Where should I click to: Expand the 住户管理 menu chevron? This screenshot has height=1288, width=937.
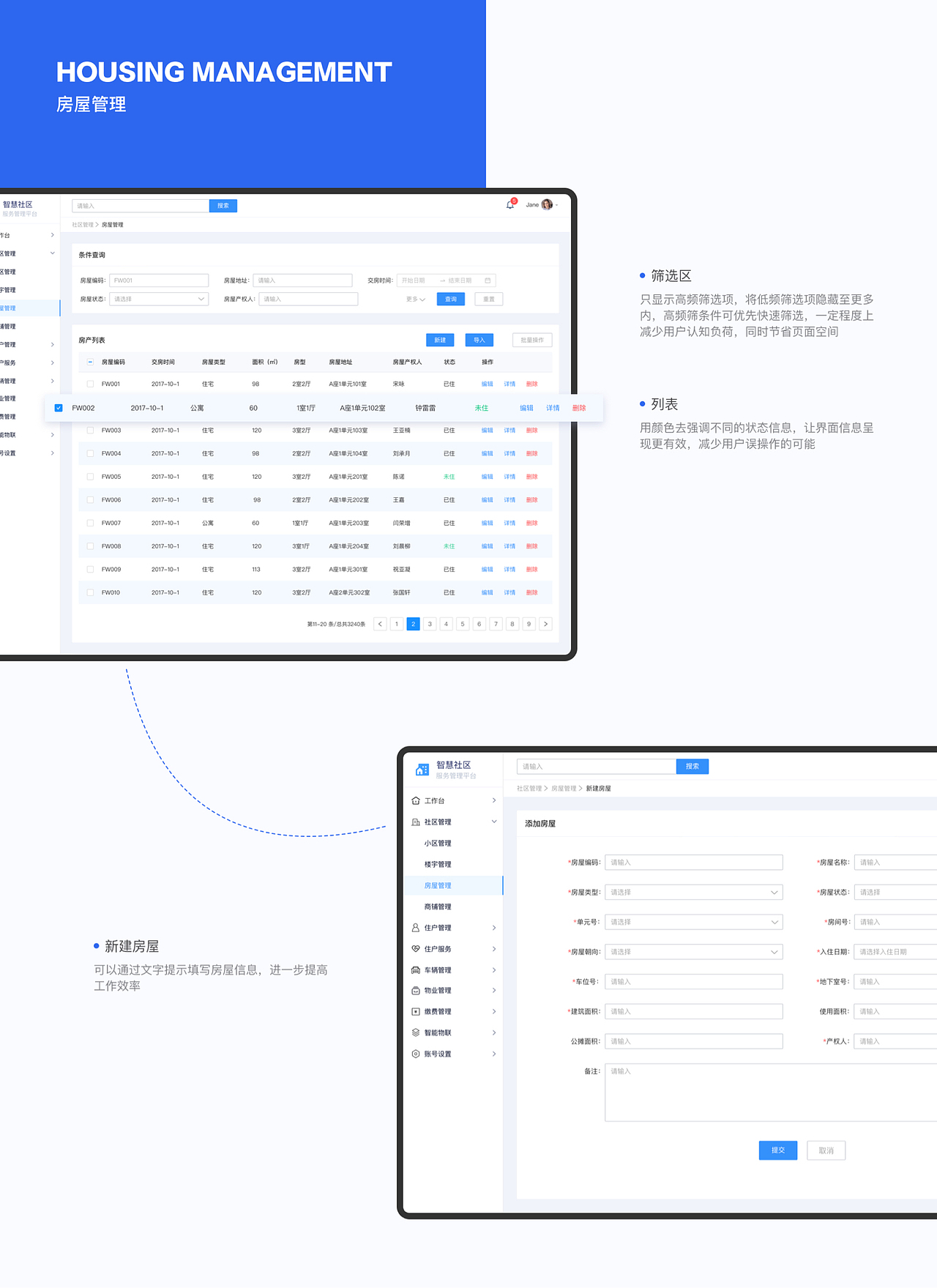point(494,928)
